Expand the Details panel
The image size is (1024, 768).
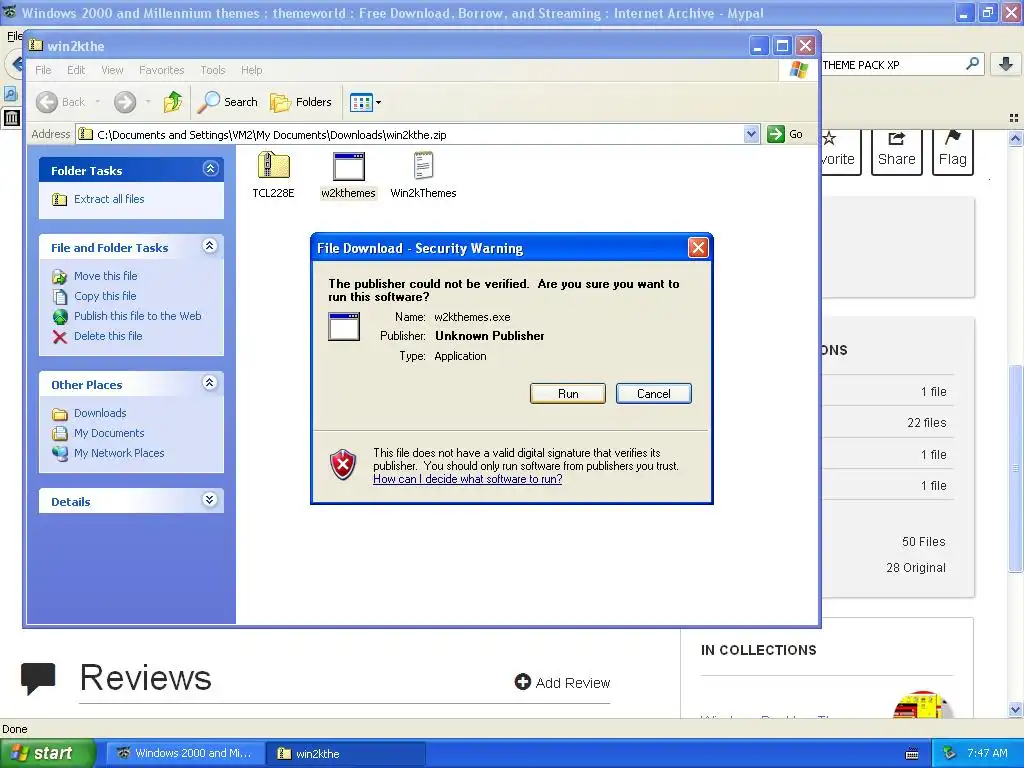[x=210, y=500]
